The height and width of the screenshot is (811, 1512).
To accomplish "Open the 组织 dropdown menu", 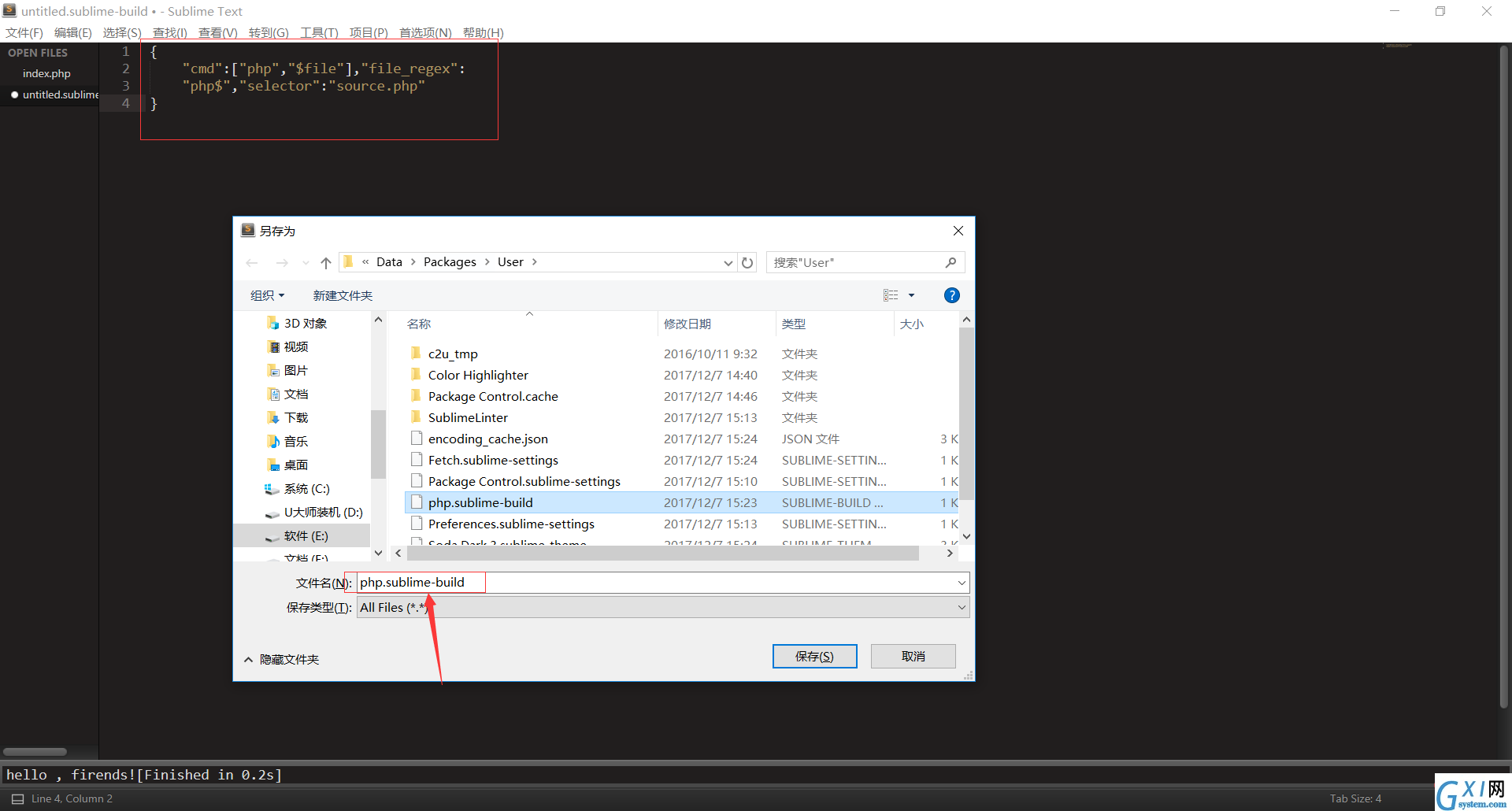I will pyautogui.click(x=267, y=296).
